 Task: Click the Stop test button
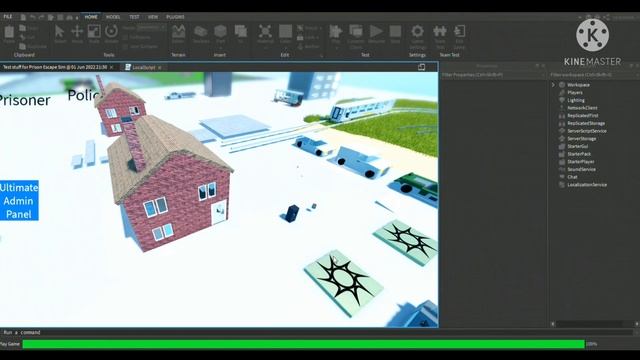395,33
